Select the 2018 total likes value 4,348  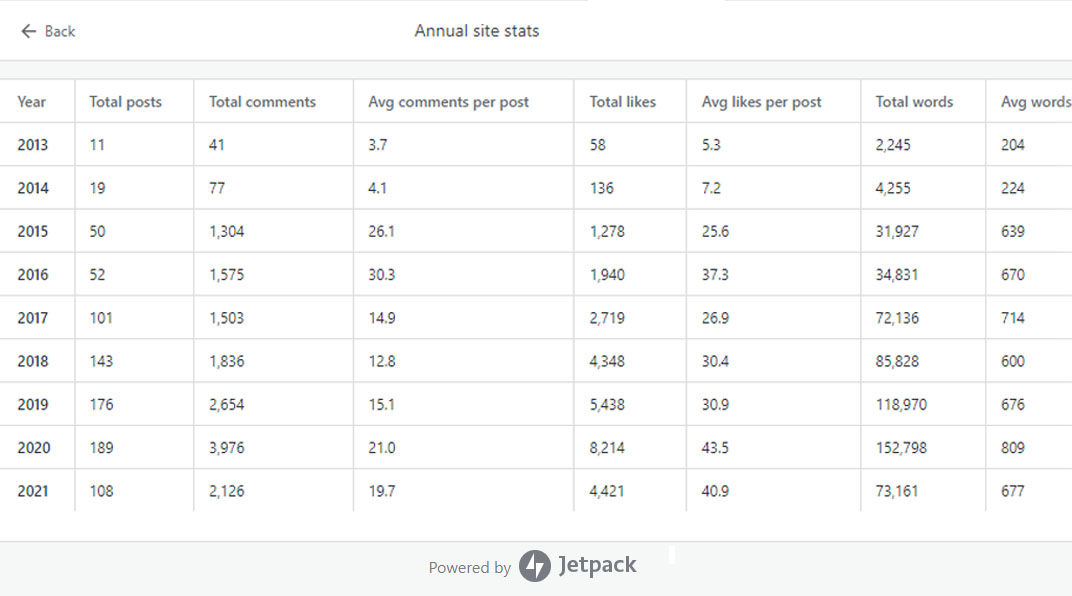607,361
